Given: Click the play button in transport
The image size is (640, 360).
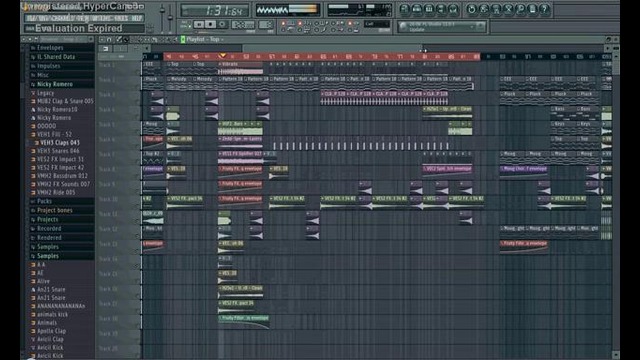Looking at the screenshot, I should click(199, 25).
